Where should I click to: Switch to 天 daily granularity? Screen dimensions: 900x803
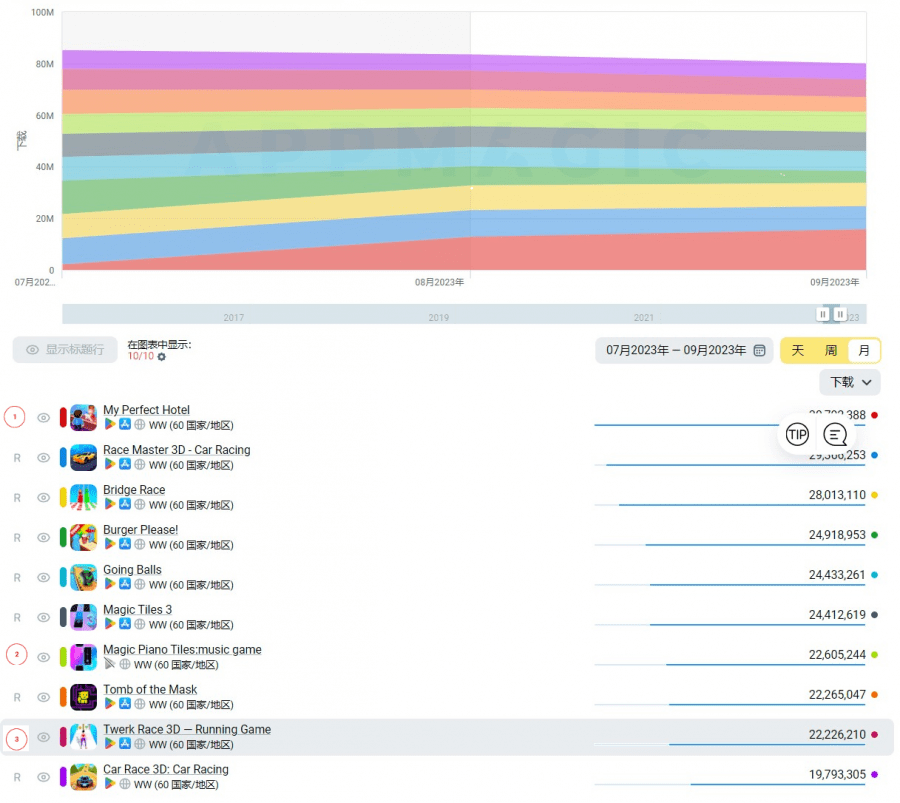(798, 350)
